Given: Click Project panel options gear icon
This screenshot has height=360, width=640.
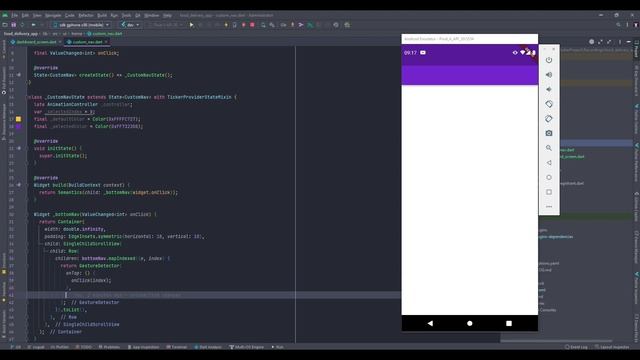Looking at the screenshot, I should point(591,42).
